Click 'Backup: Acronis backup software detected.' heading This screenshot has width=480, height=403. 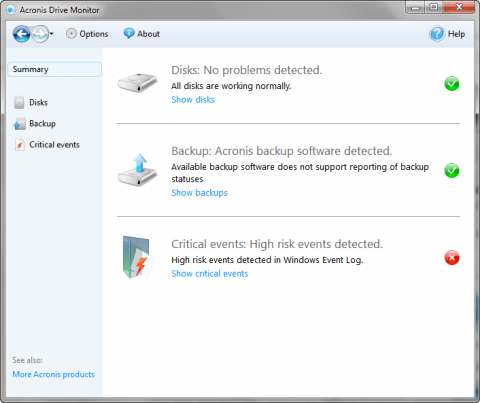(282, 151)
